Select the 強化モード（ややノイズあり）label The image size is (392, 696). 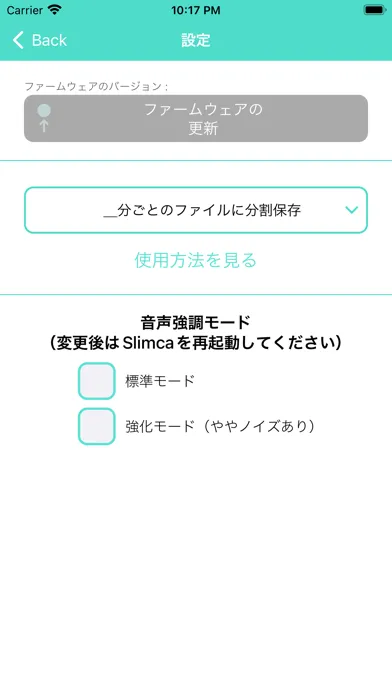(x=220, y=427)
